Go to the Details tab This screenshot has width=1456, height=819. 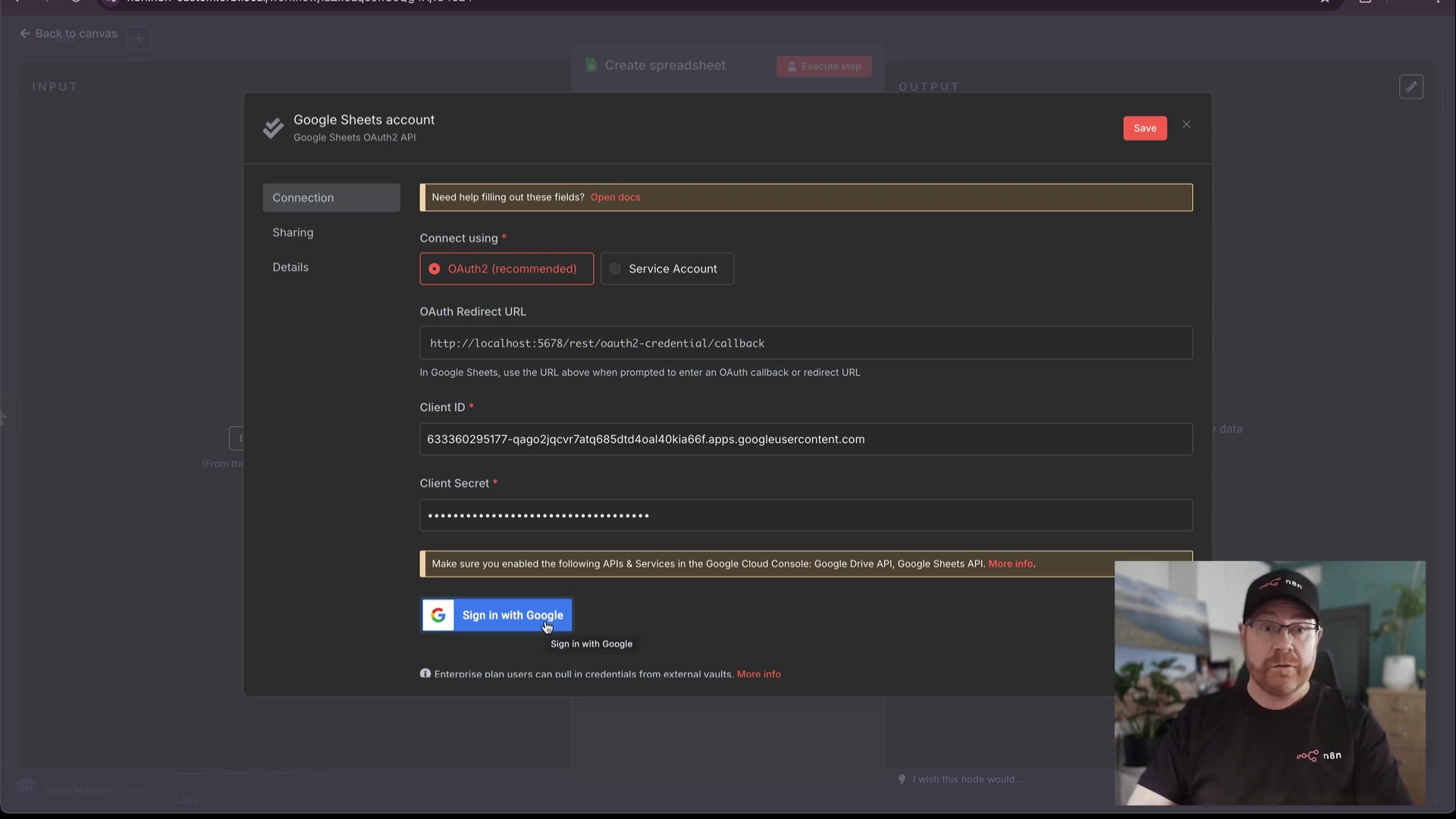[x=290, y=267]
